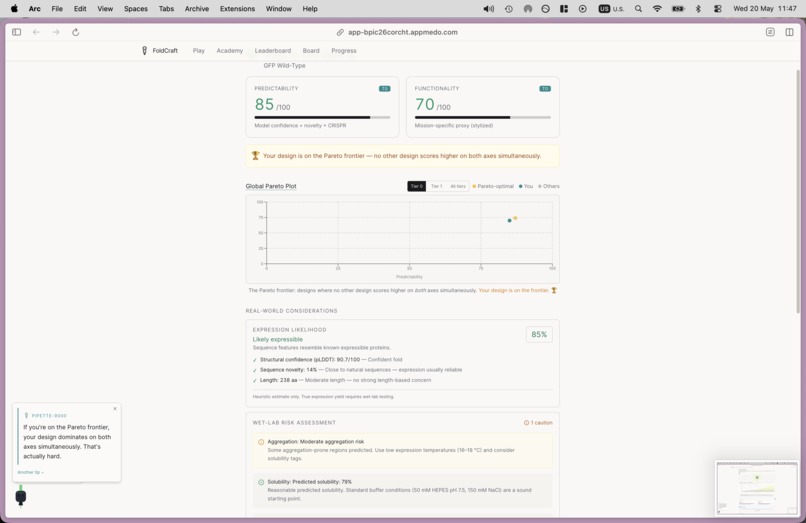
Task: Click Global Pareto Plot heading link
Action: [271, 186]
